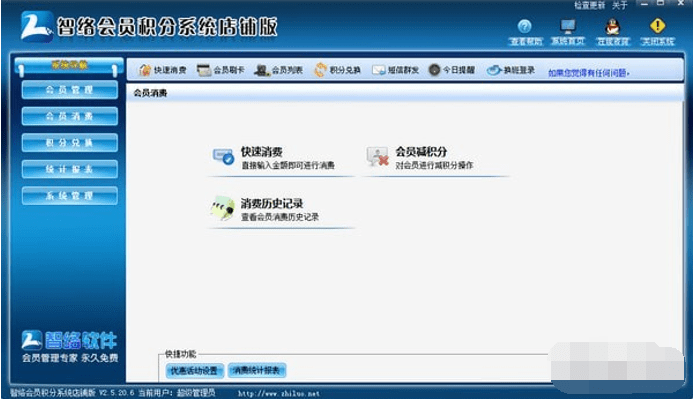Select 统计报表 in left sidebar
Image resolution: width=693 pixels, height=399 pixels.
coord(70,169)
